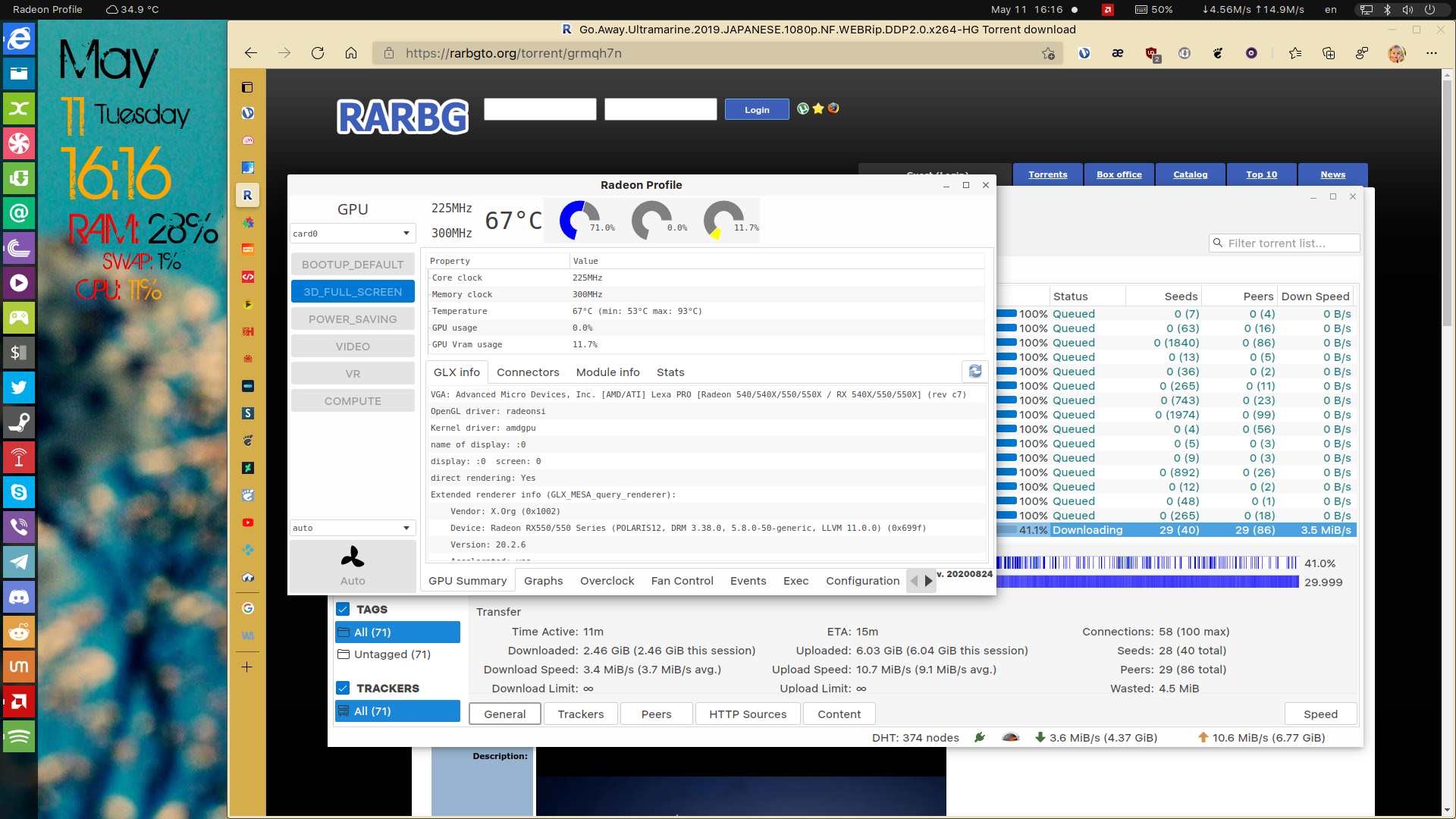
Task: Open the browser favorites list
Action: tap(1295, 53)
